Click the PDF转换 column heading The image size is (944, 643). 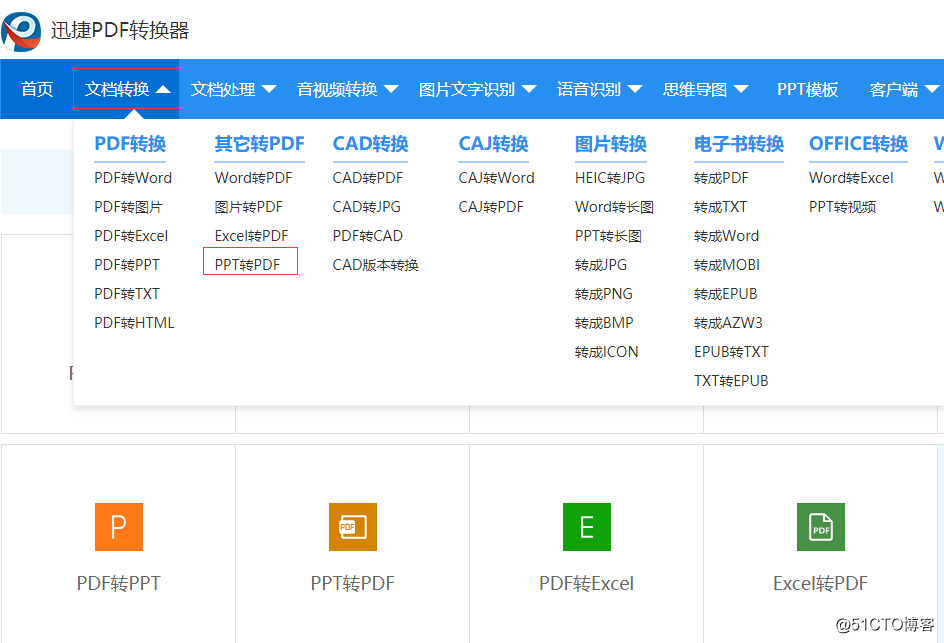(130, 144)
